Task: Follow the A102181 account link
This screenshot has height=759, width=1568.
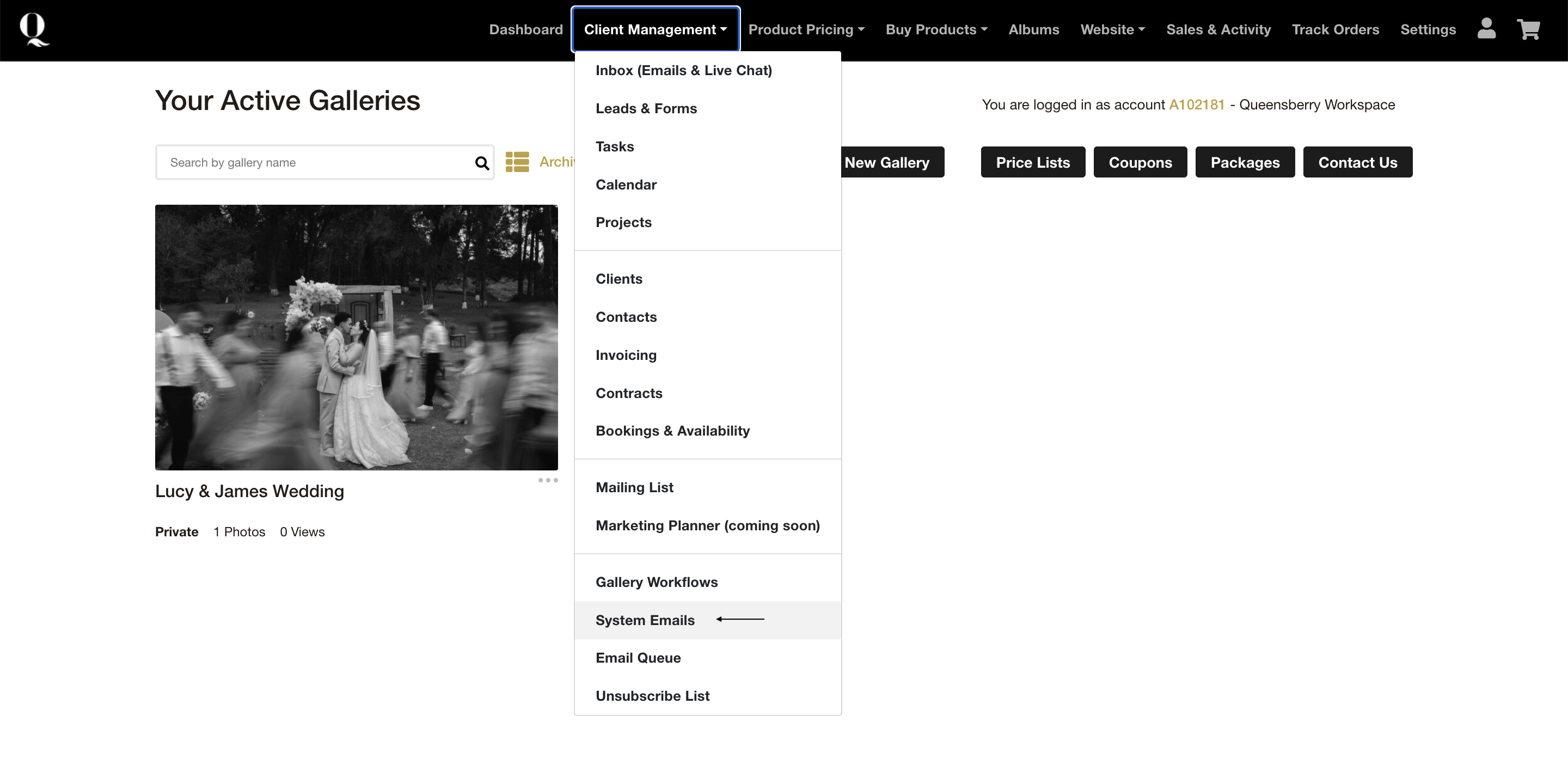Action: [x=1196, y=105]
